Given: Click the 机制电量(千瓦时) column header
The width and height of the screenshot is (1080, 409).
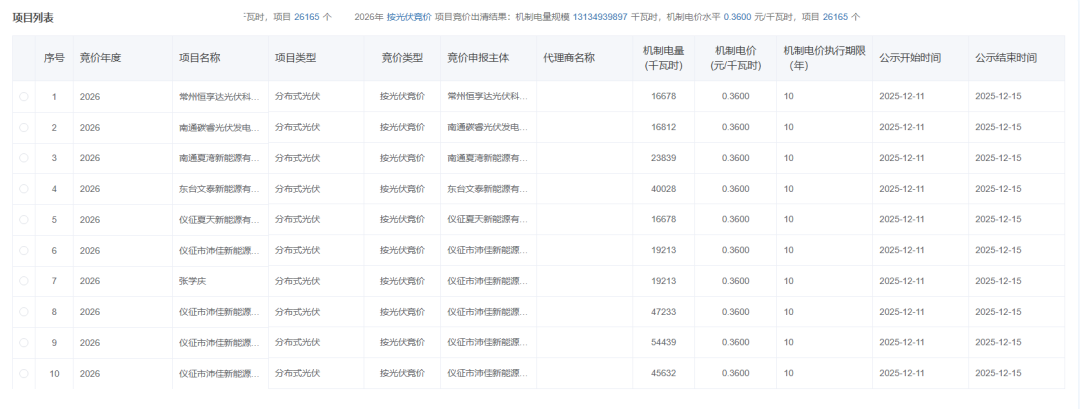Looking at the screenshot, I should tap(663, 58).
